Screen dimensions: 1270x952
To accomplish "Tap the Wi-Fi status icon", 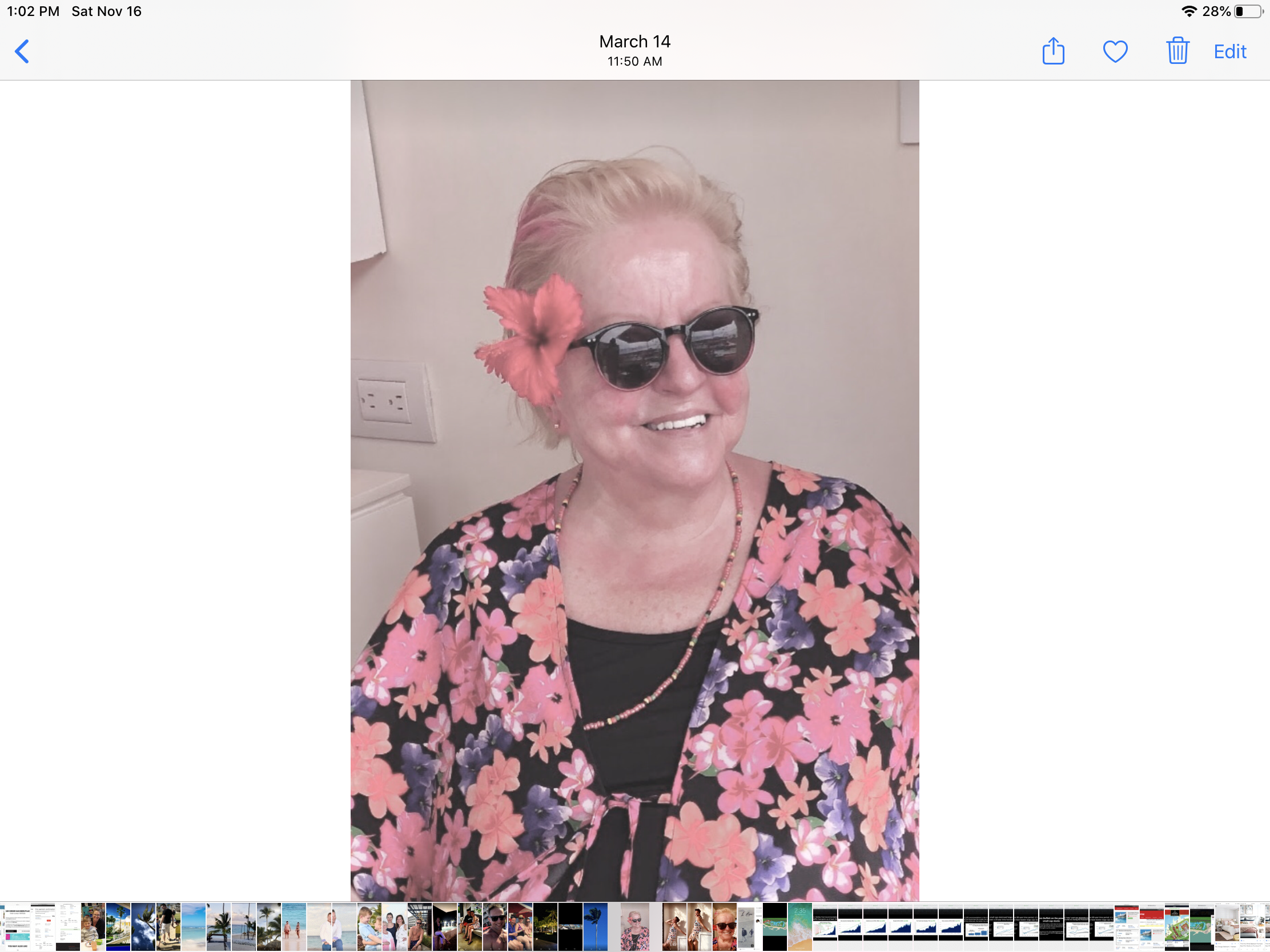I will pos(1189,11).
